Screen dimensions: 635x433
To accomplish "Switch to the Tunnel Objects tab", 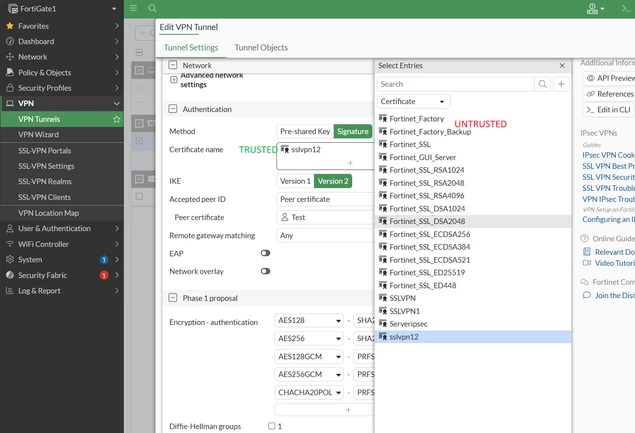I will pyautogui.click(x=261, y=47).
